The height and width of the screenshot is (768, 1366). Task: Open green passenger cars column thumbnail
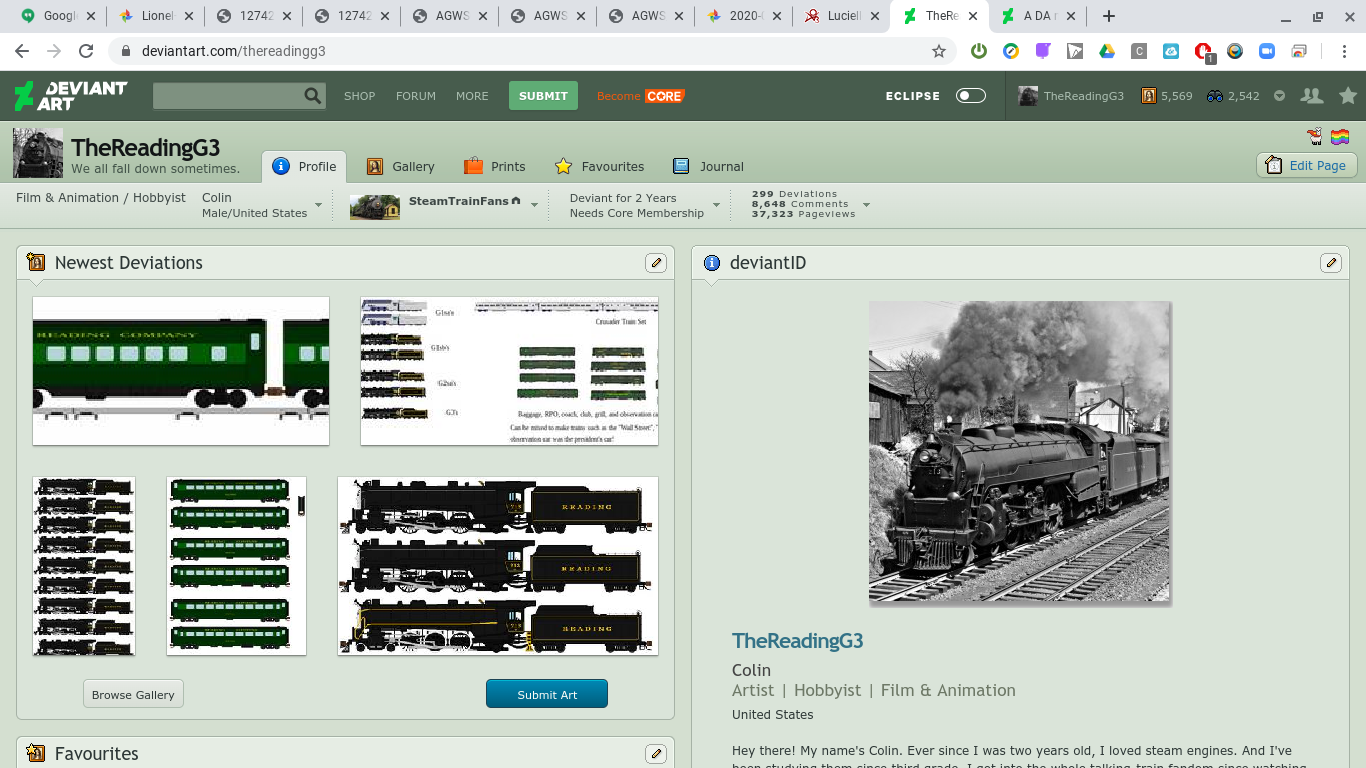click(x=236, y=566)
